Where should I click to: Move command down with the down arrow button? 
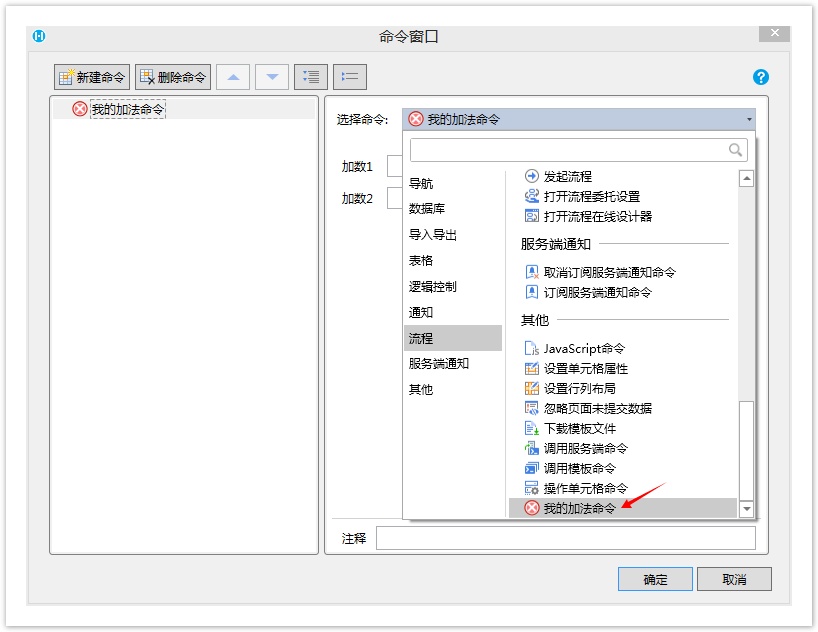coord(272,77)
